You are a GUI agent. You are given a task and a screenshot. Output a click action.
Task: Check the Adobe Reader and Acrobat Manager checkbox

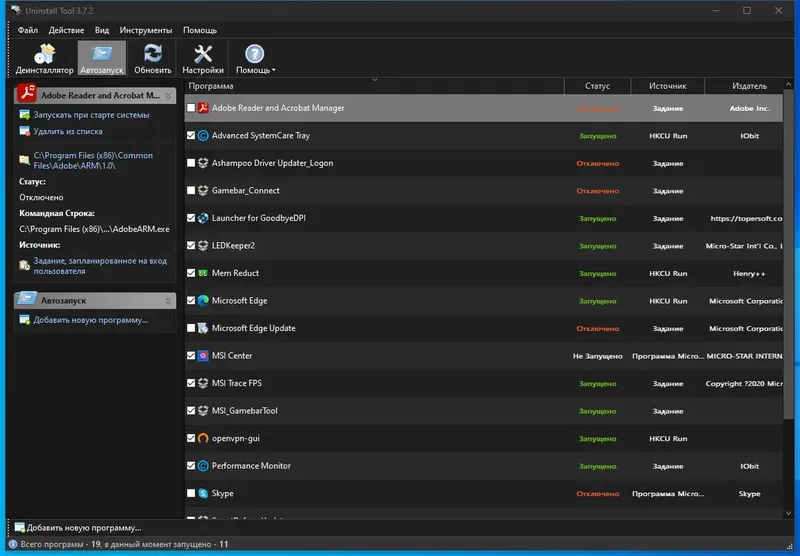coord(191,108)
